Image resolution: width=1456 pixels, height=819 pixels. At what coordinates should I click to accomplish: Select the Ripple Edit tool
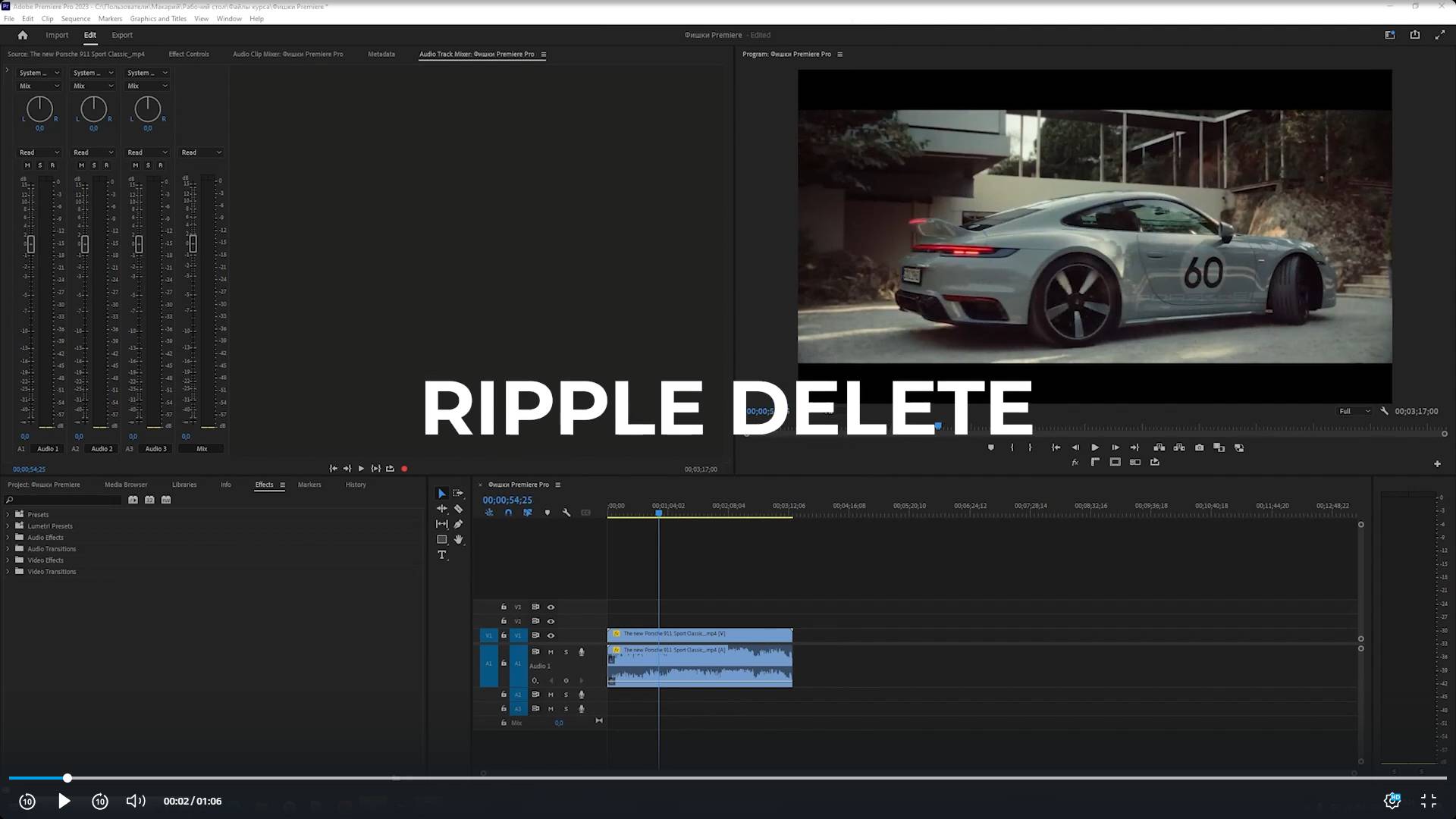(441, 509)
